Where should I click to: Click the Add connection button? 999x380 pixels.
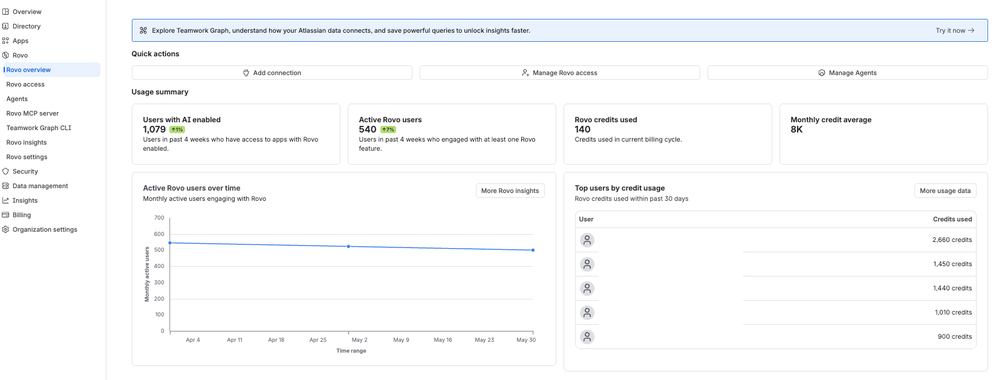(x=272, y=73)
